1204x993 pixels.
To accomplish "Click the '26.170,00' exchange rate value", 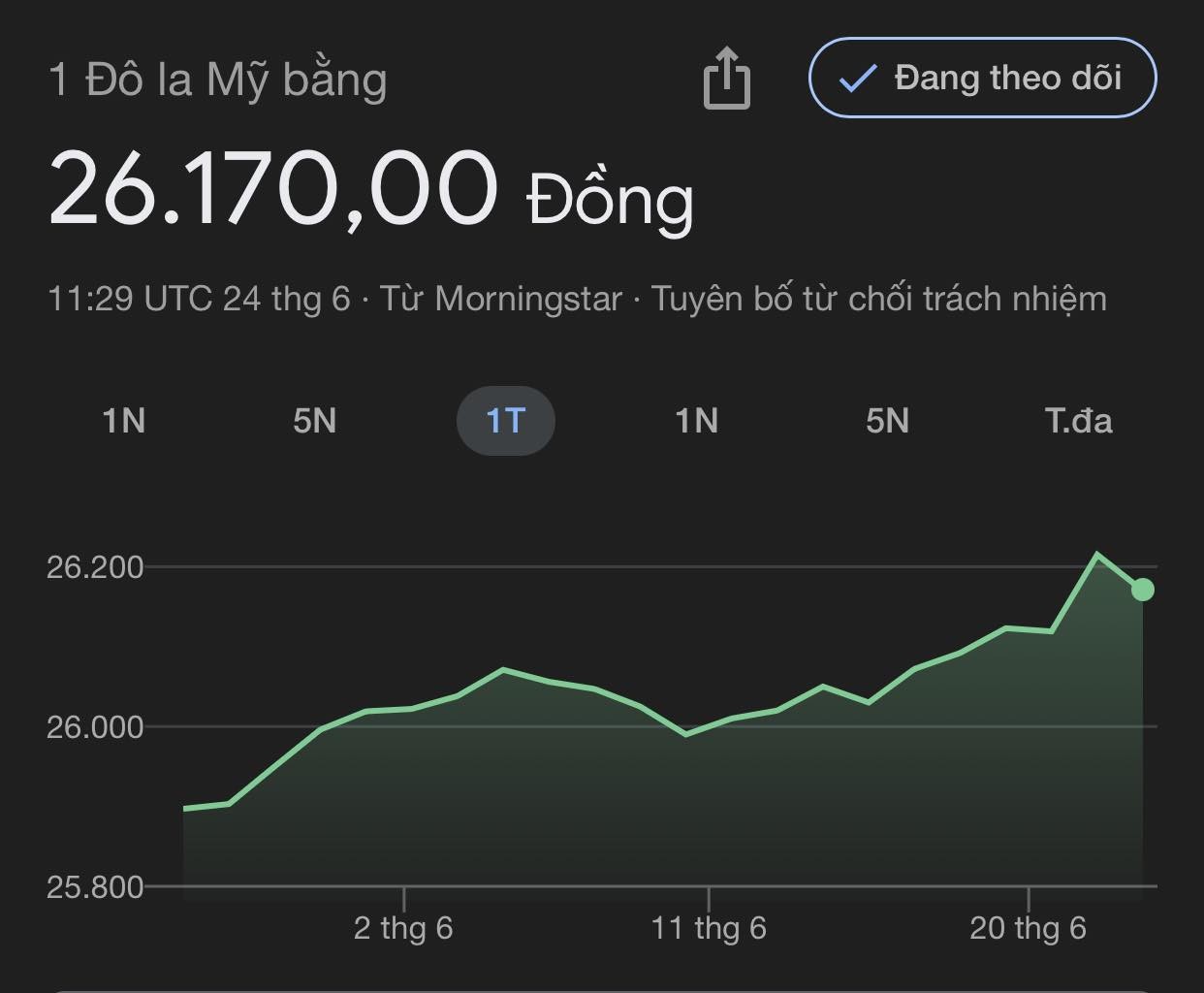I will [x=273, y=189].
